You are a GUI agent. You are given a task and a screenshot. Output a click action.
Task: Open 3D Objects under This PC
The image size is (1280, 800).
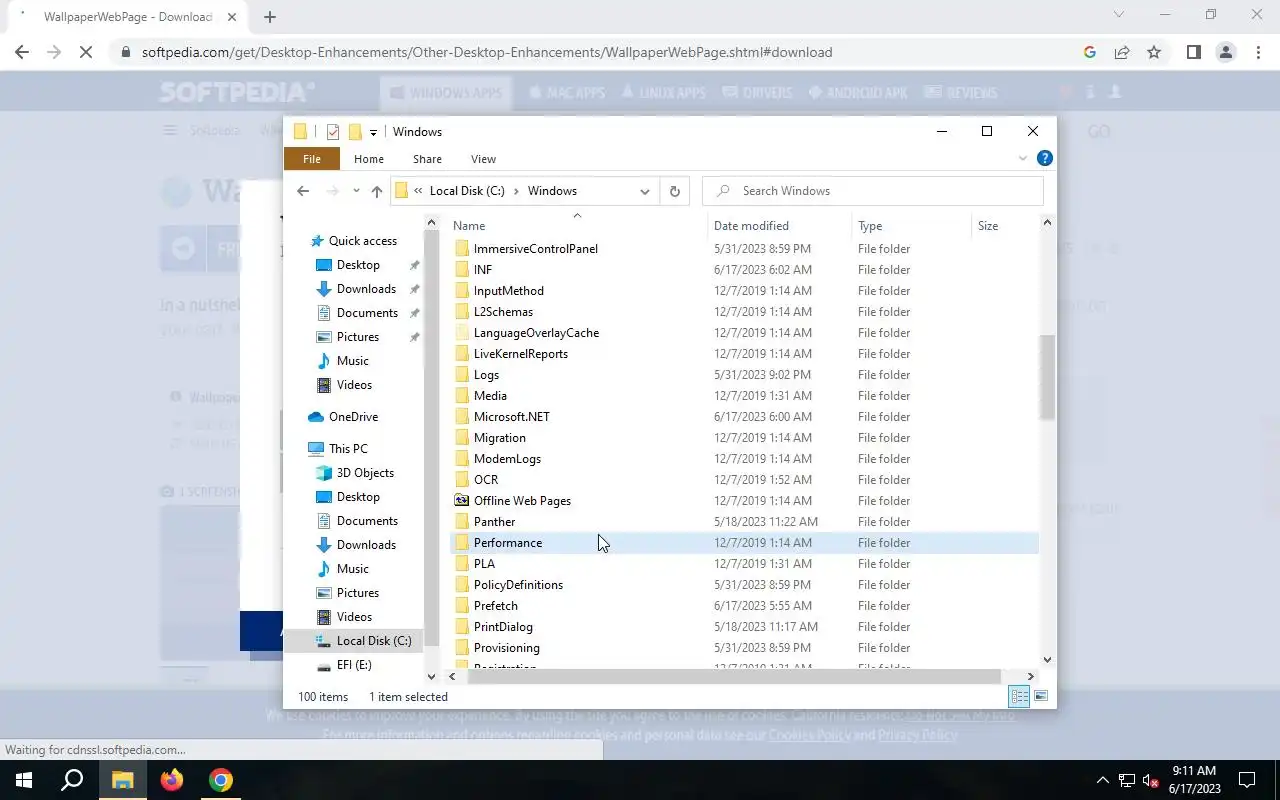365,473
